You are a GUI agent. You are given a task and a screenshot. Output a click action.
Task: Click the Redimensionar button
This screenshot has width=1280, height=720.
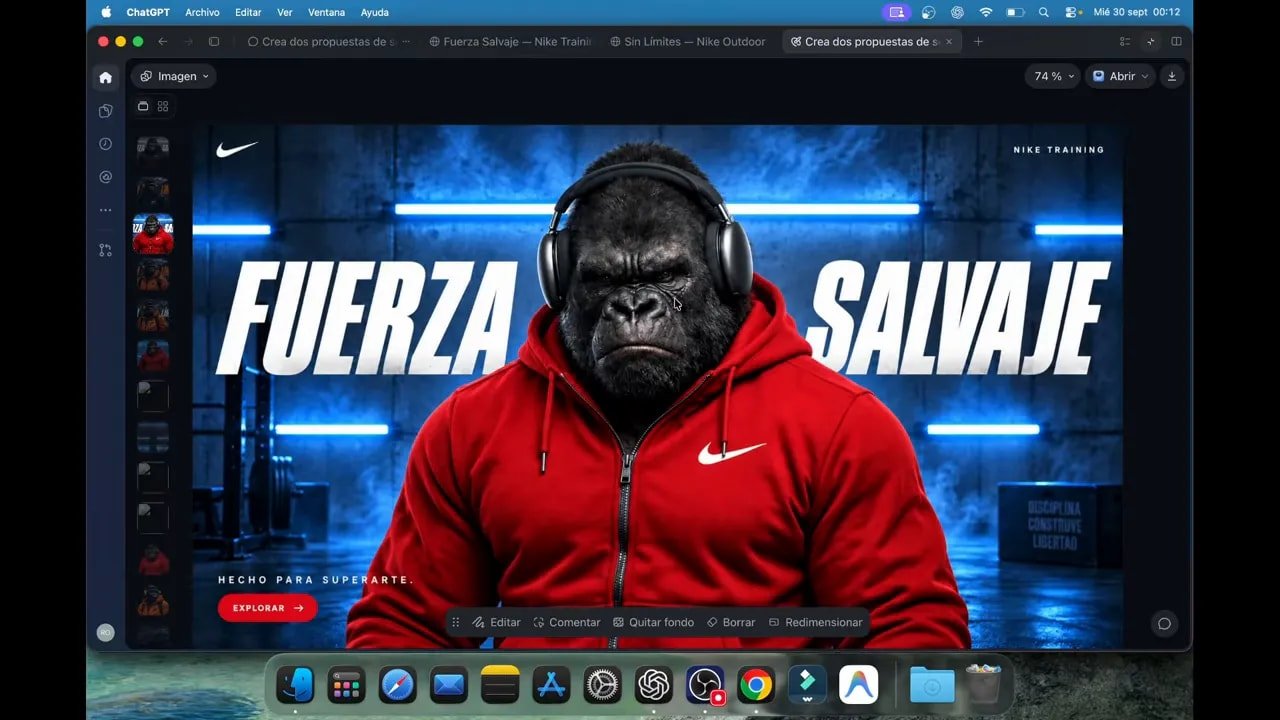coord(815,622)
